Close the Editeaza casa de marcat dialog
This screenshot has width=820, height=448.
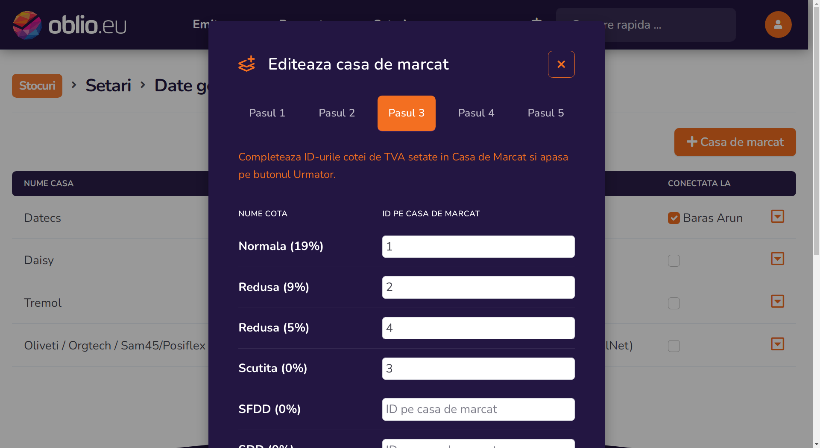coord(561,64)
